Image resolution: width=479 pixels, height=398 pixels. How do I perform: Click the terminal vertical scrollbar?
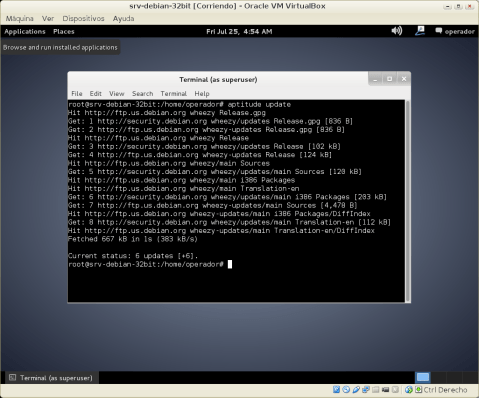[x=408, y=201]
